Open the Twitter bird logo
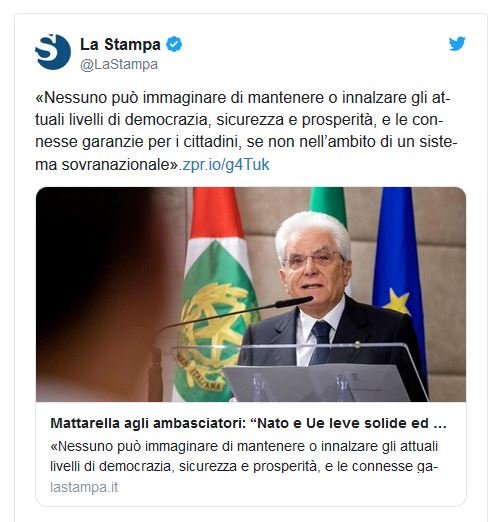 457,44
